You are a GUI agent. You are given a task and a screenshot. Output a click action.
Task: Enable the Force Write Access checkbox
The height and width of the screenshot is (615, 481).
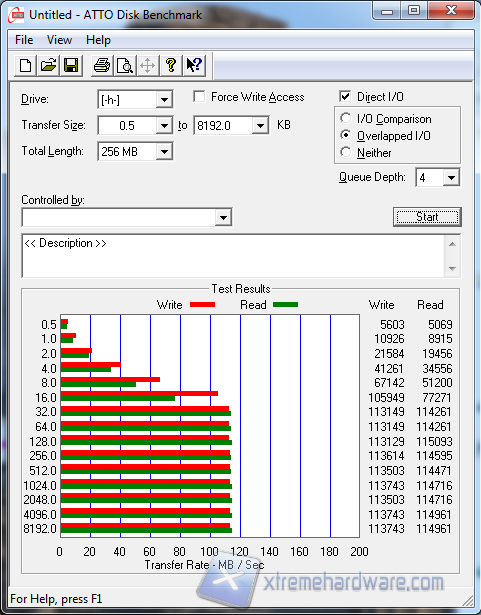pos(199,96)
